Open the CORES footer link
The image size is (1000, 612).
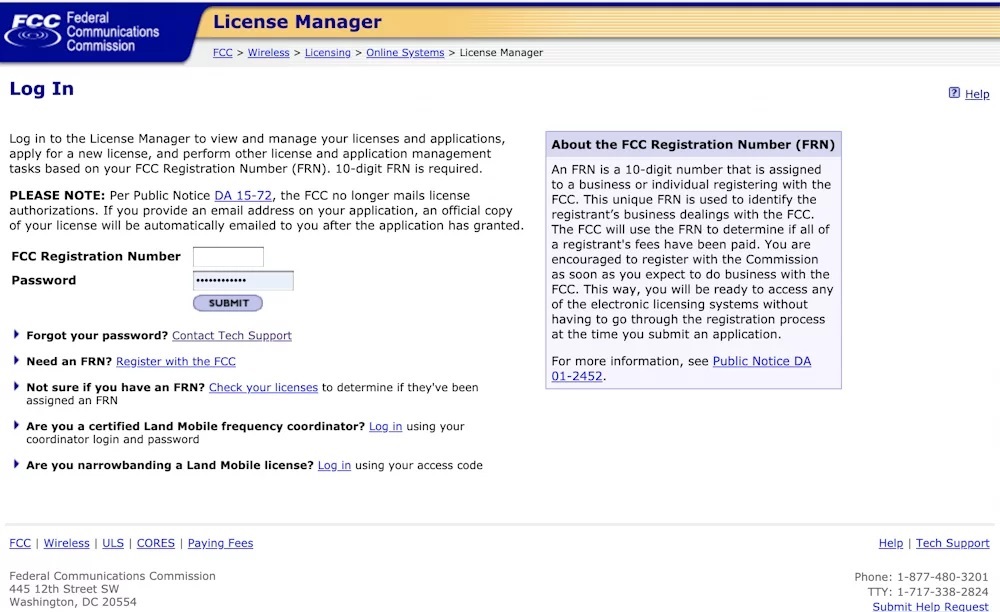click(156, 544)
